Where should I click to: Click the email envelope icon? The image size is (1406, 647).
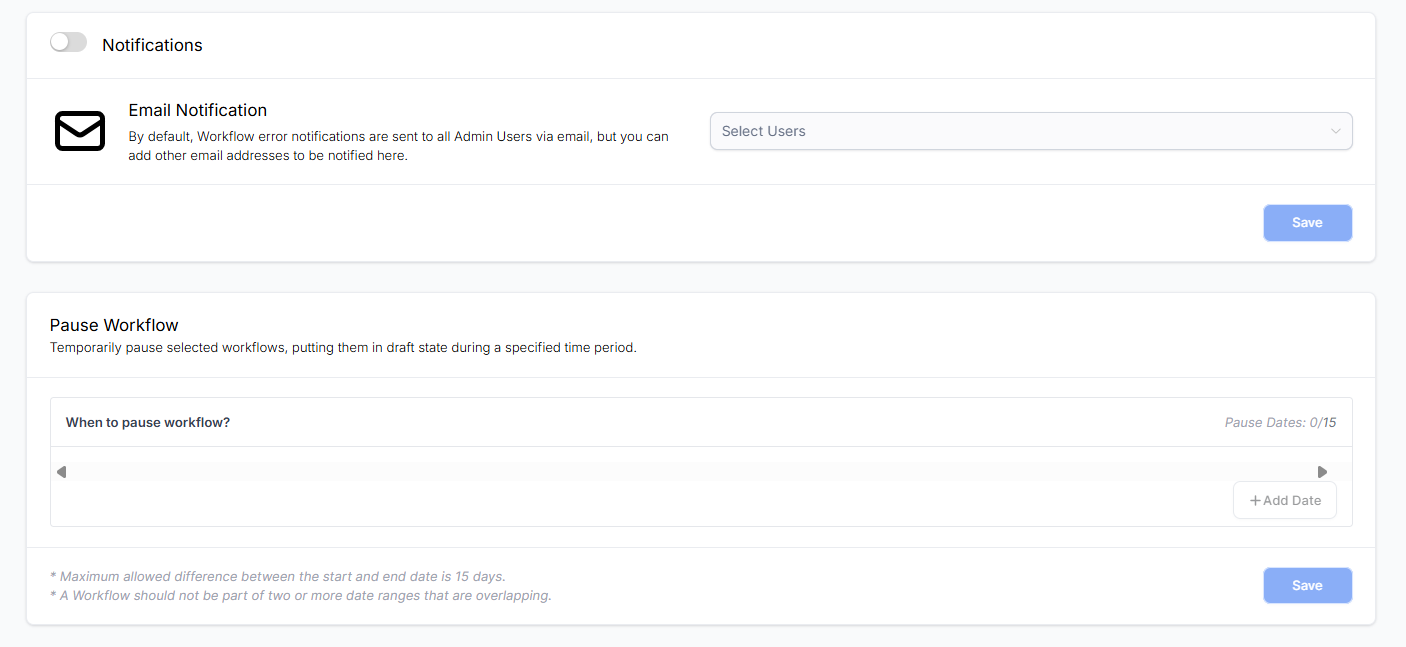pos(80,131)
